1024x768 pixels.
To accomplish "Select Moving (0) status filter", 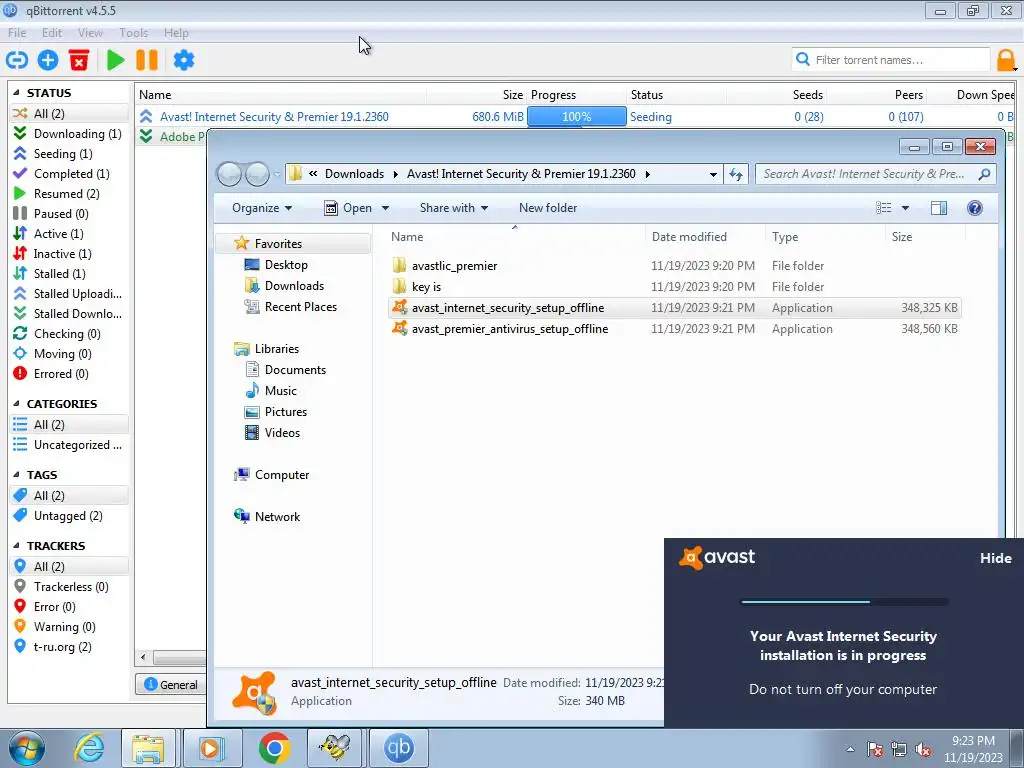I will point(69,354).
